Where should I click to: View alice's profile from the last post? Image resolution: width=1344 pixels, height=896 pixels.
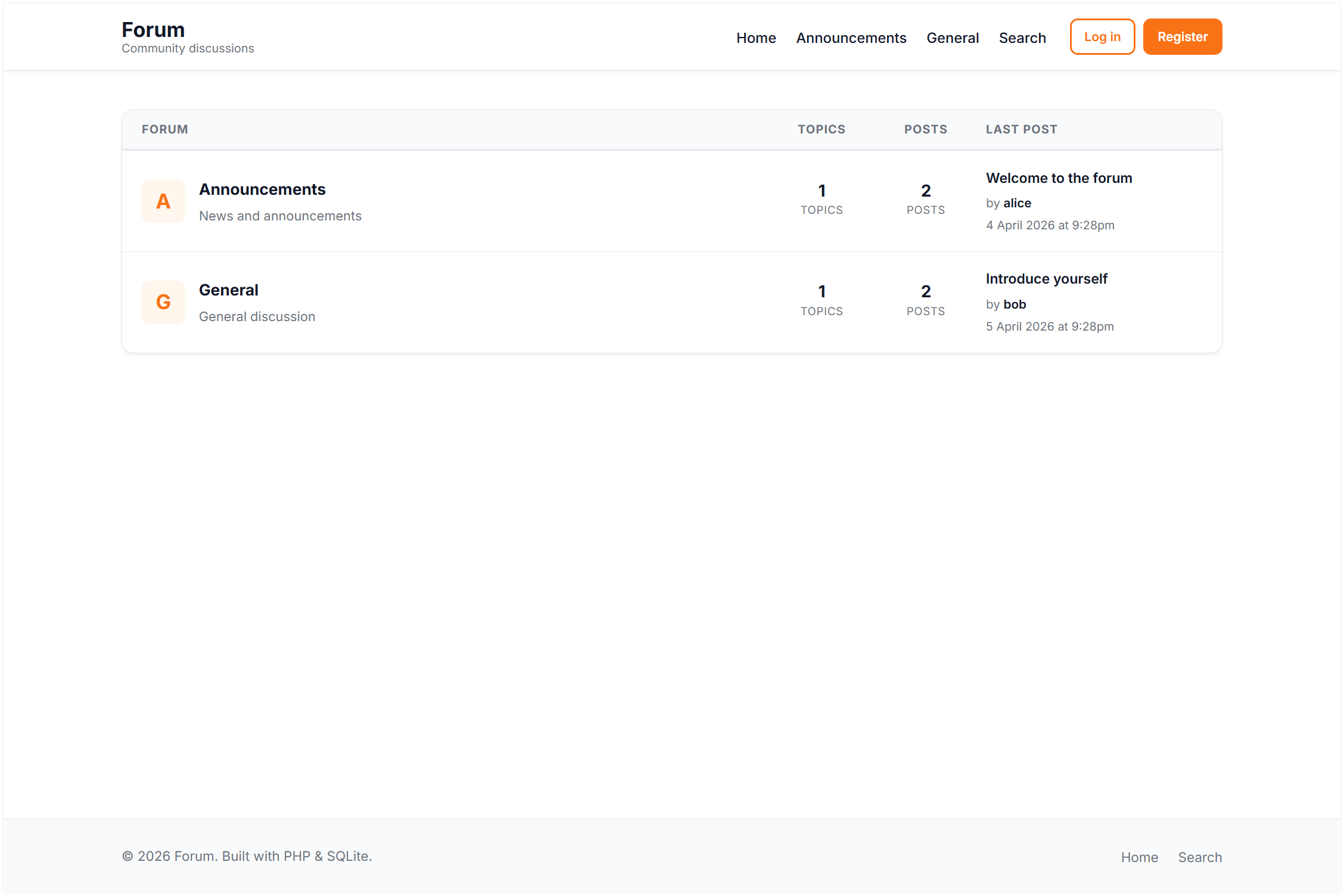(1016, 203)
